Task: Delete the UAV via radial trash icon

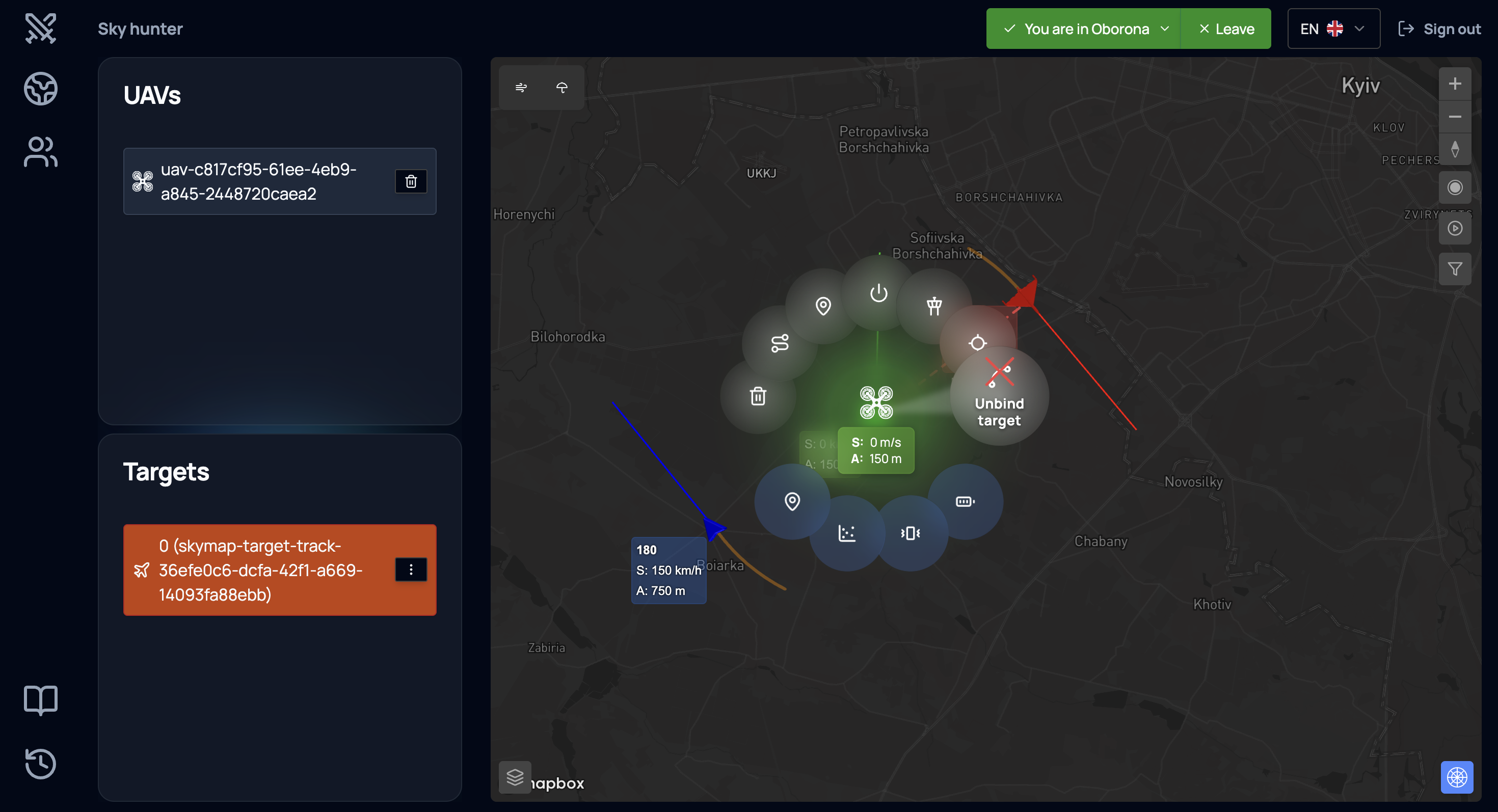Action: 758,396
